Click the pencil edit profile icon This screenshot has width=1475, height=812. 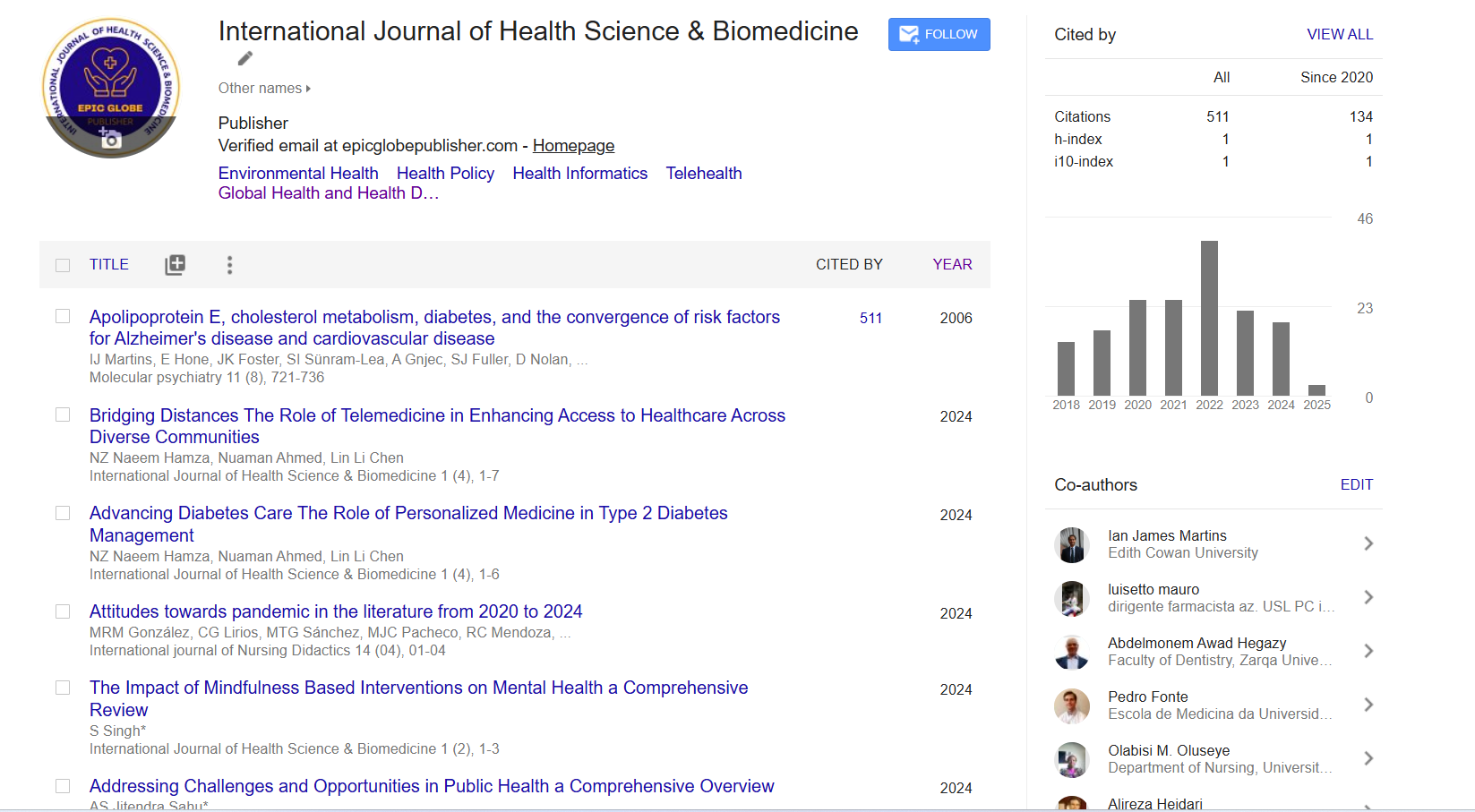[x=244, y=59]
